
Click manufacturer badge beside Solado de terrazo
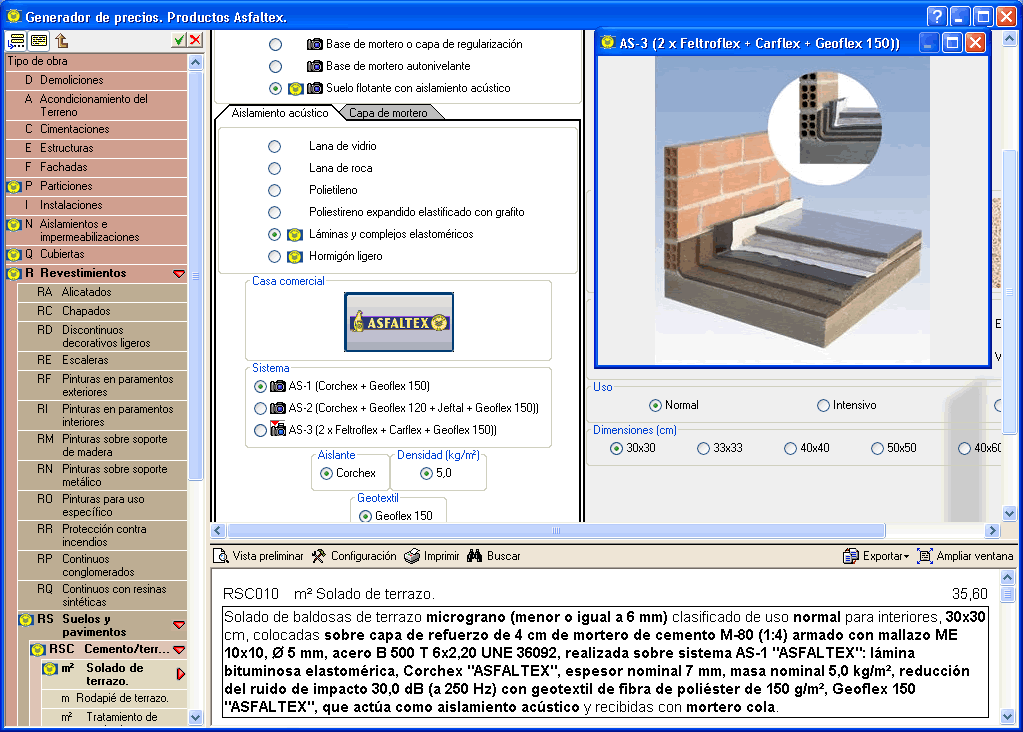click(50, 669)
